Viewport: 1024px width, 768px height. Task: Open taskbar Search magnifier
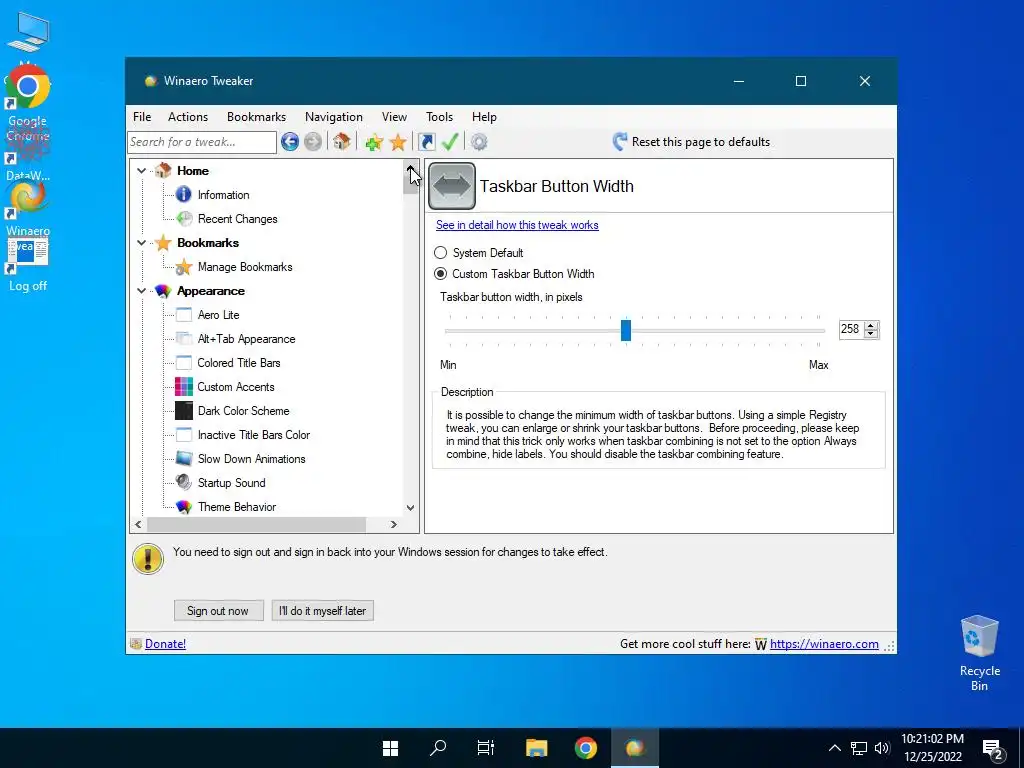[438, 748]
